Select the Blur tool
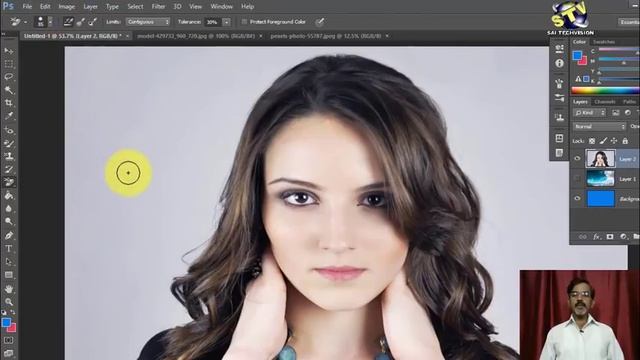Screen dimensions: 640x360 click(x=9, y=209)
